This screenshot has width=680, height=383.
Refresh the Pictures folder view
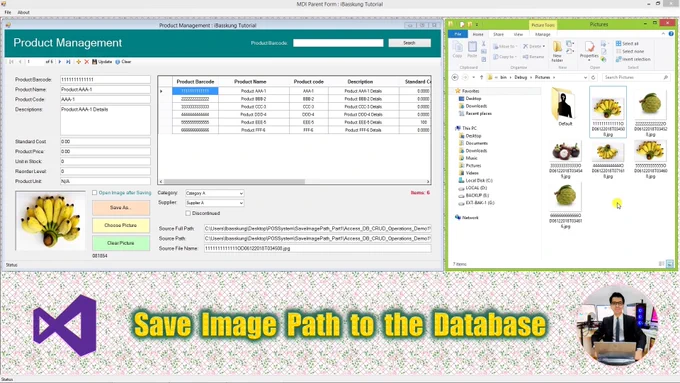593,78
